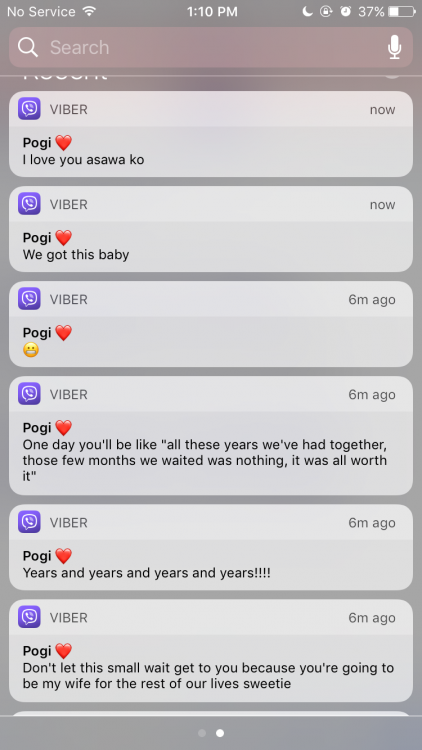Image resolution: width=422 pixels, height=750 pixels.
Task: Tap Viber icon on 'I love you asawa ko' notification
Action: coord(29,109)
